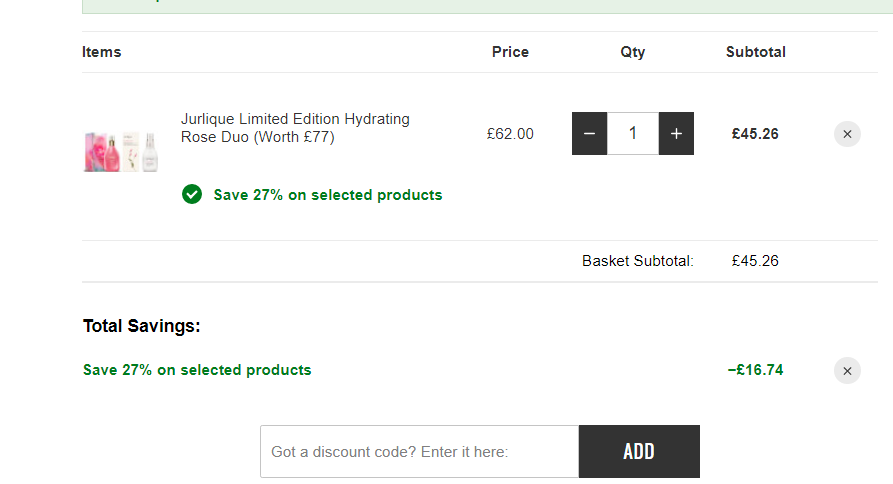Select the £62.00 item price
893x484 pixels.
pyautogui.click(x=510, y=134)
